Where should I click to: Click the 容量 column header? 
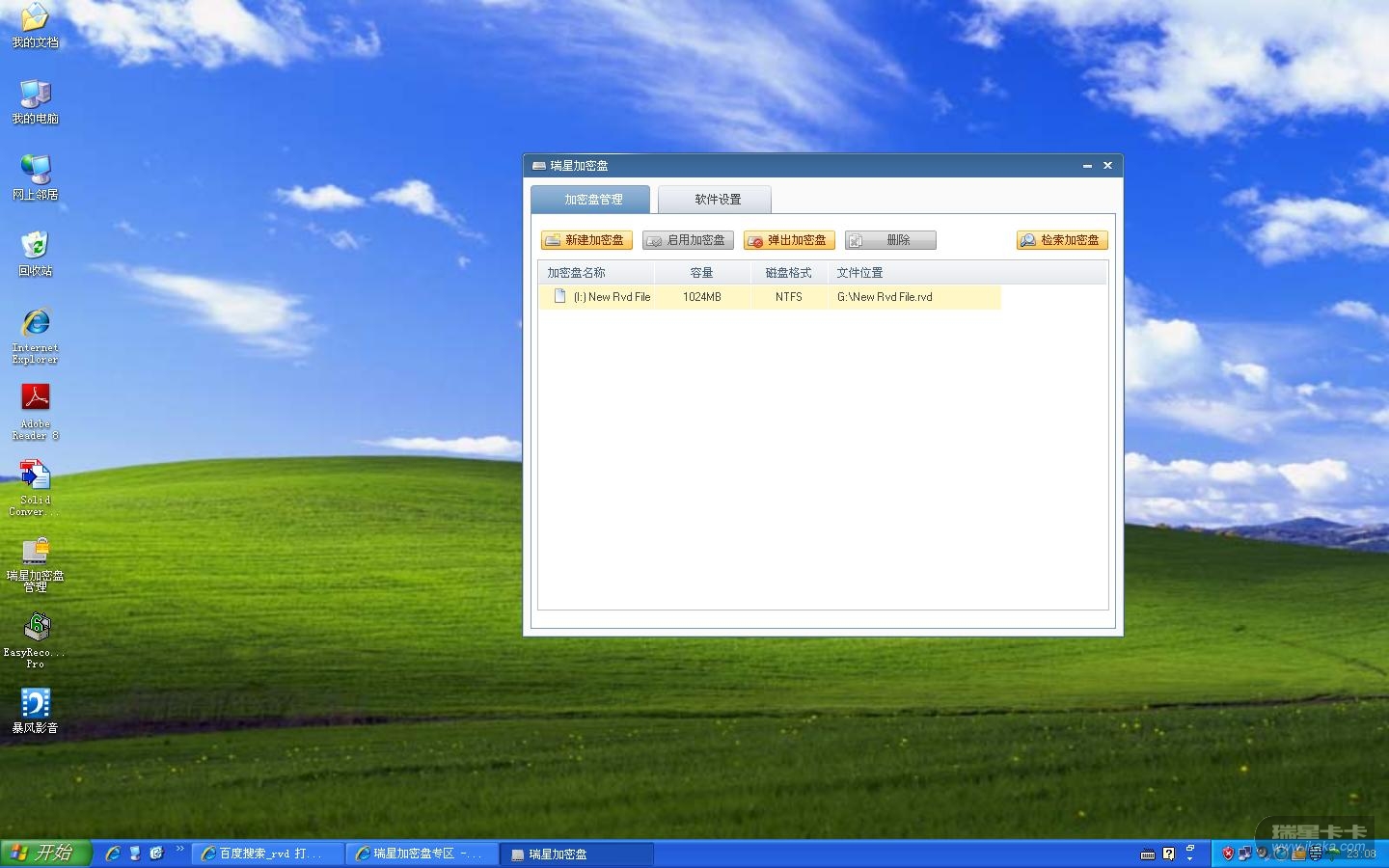(x=702, y=273)
